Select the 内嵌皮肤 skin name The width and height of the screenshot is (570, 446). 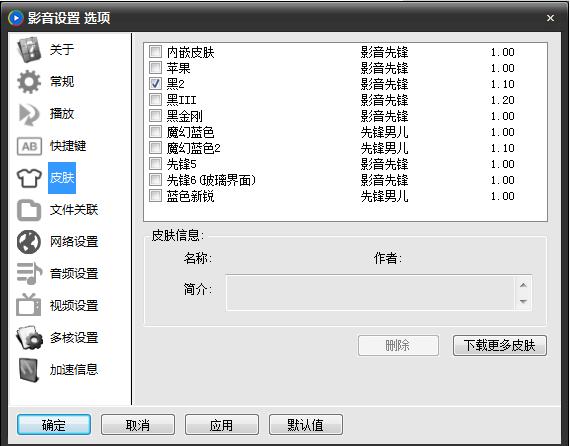click(190, 52)
